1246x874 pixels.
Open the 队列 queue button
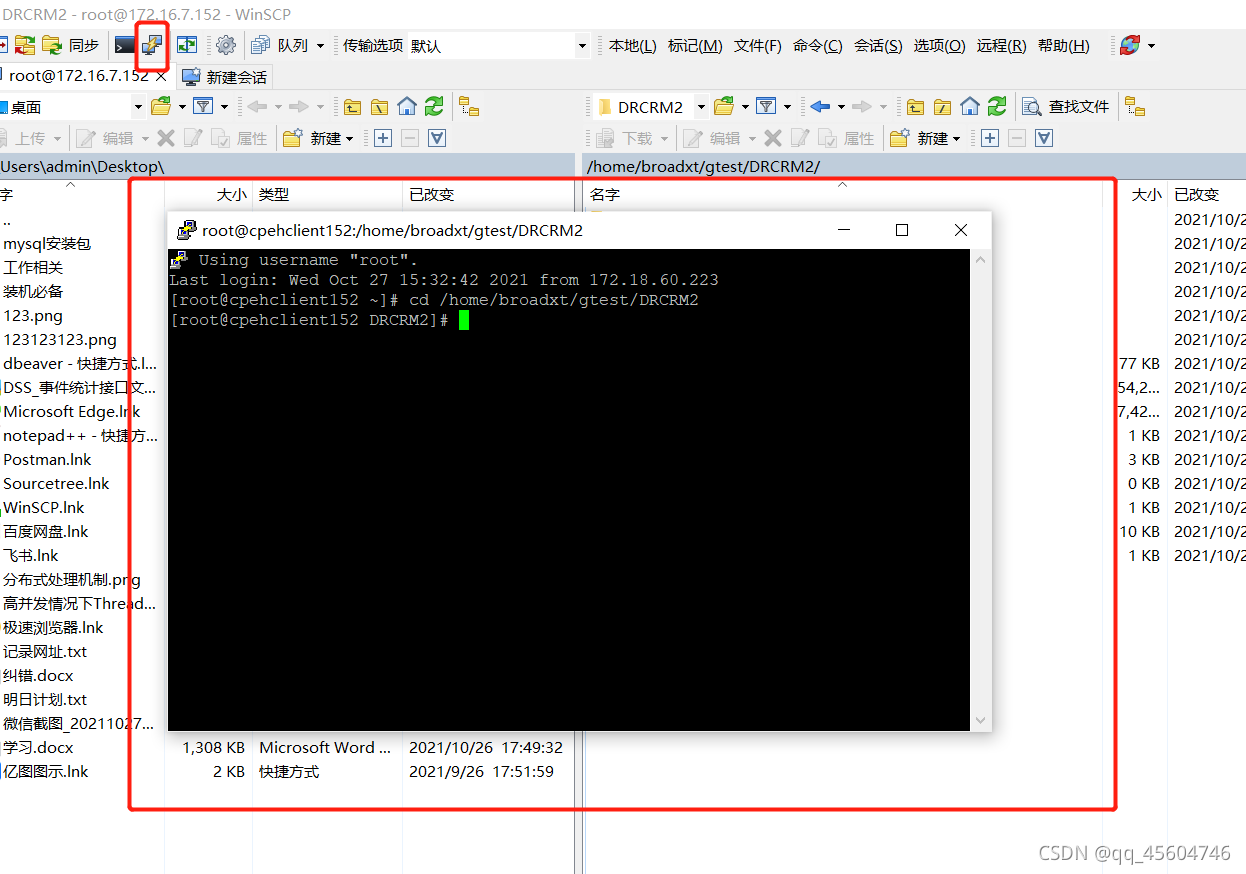(281, 45)
